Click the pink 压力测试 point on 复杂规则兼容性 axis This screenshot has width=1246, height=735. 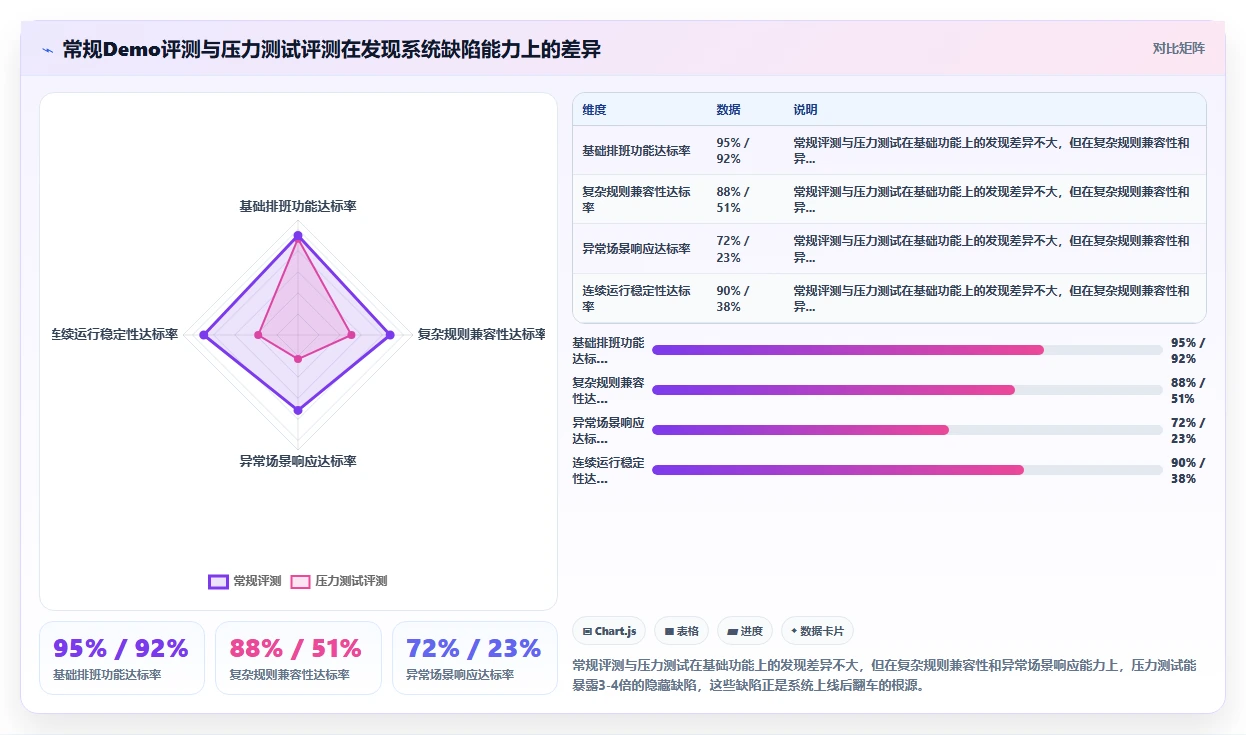[351, 335]
